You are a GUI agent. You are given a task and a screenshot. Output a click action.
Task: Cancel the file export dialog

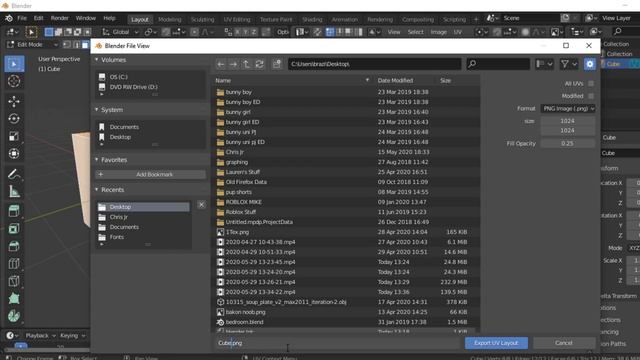pos(564,343)
